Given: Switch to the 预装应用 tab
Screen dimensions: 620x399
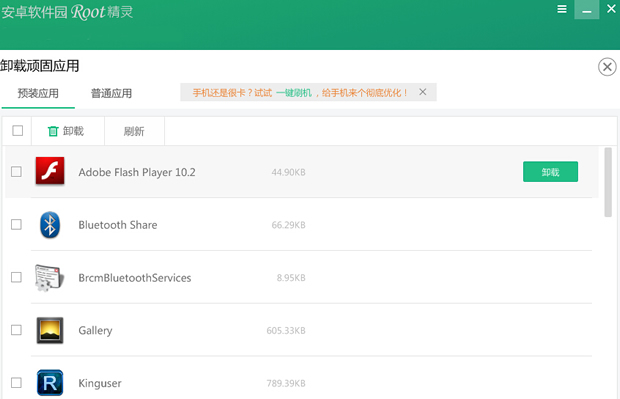Looking at the screenshot, I should click(38, 93).
